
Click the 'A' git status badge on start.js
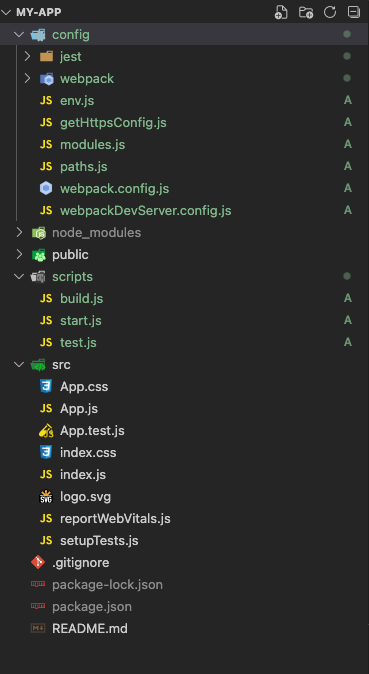point(347,320)
